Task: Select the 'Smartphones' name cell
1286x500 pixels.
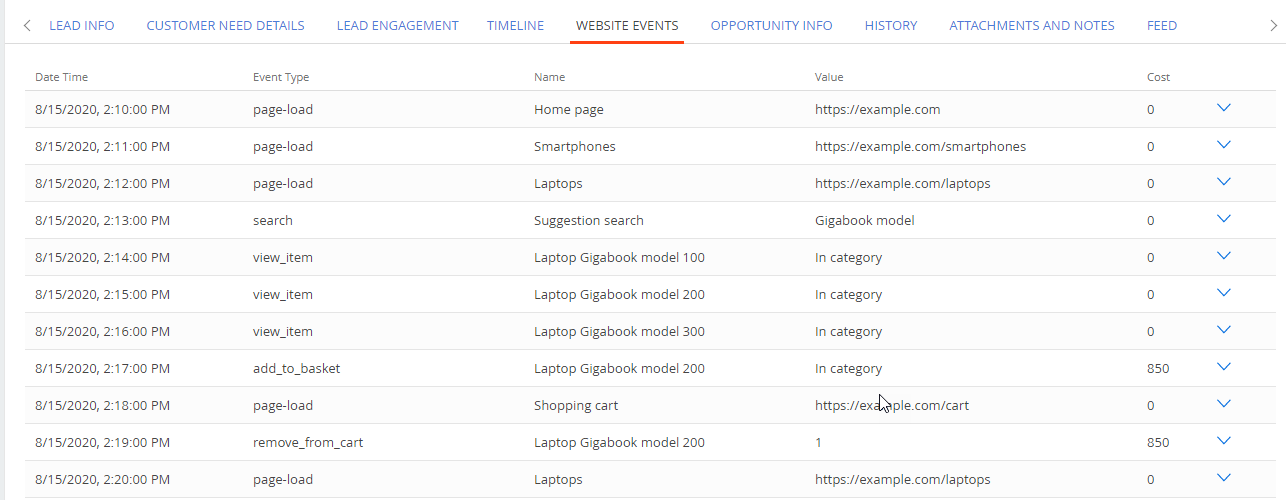Action: coord(575,147)
